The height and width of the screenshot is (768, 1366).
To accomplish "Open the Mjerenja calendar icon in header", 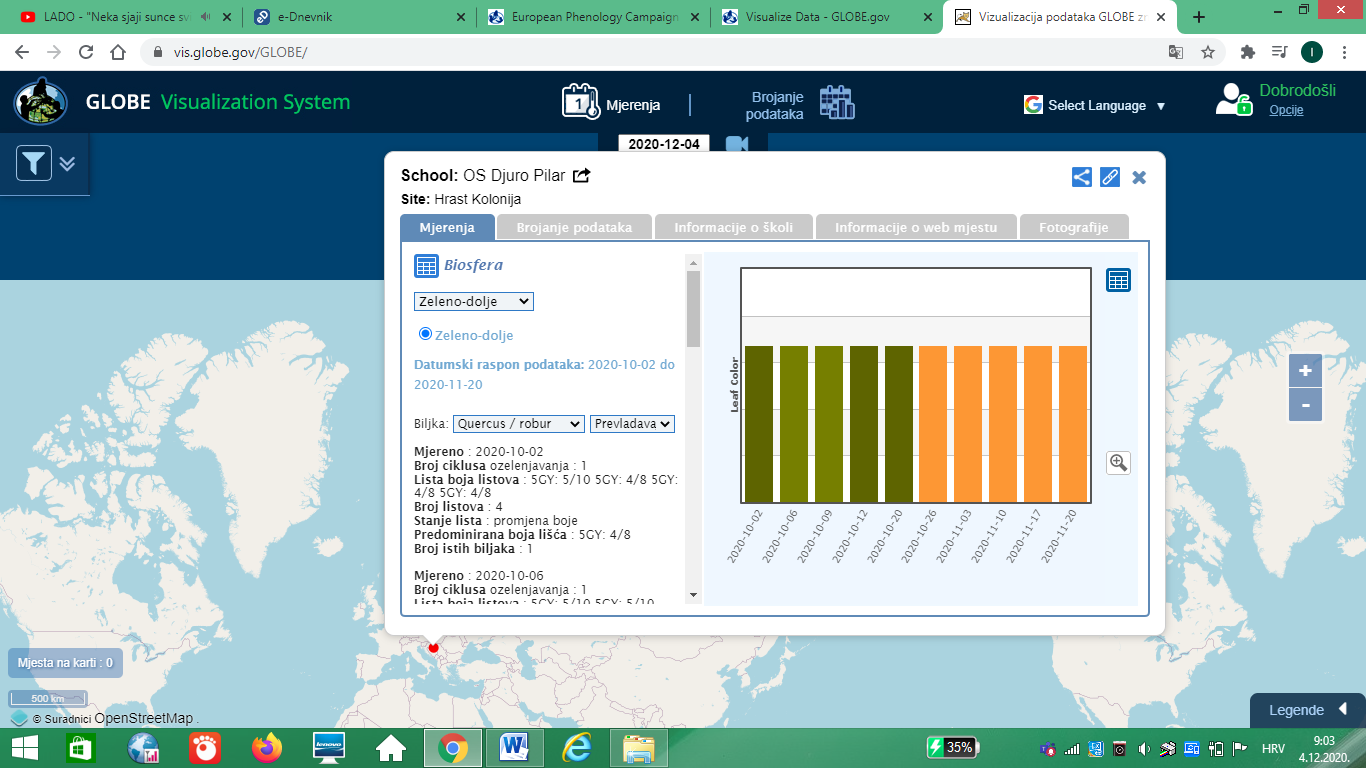I will (580, 103).
